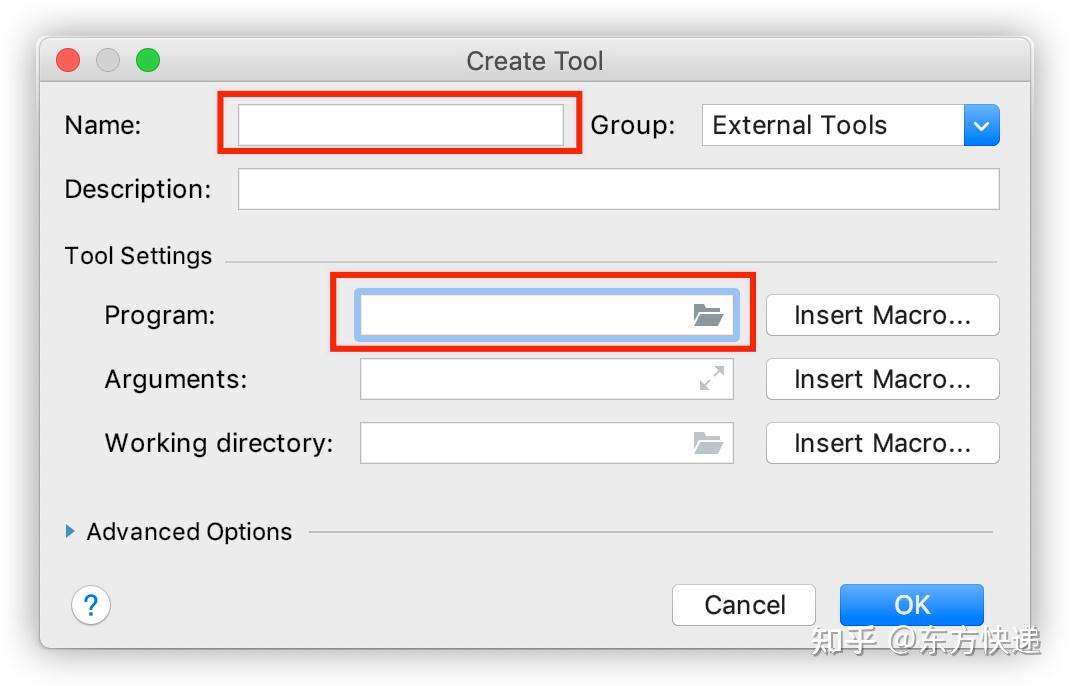Image resolution: width=1070 pixels, height=686 pixels.
Task: Open the expand editor icon in Arguments field
Action: [710, 379]
